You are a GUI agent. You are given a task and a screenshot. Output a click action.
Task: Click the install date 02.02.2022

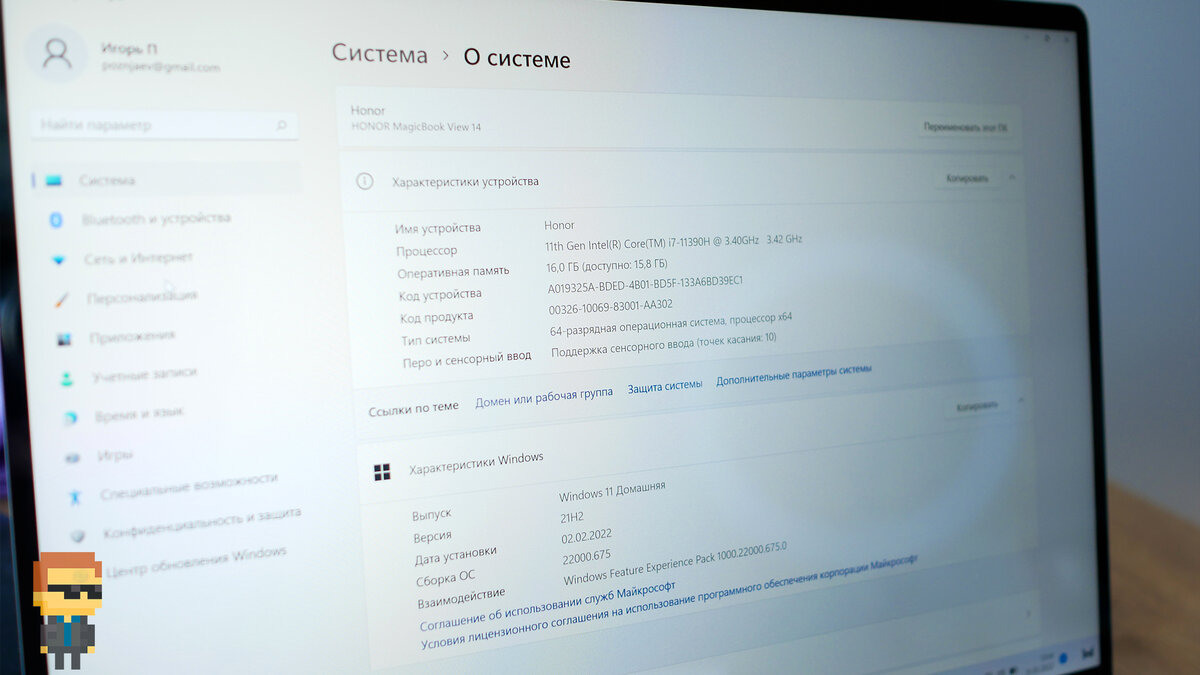pos(587,536)
